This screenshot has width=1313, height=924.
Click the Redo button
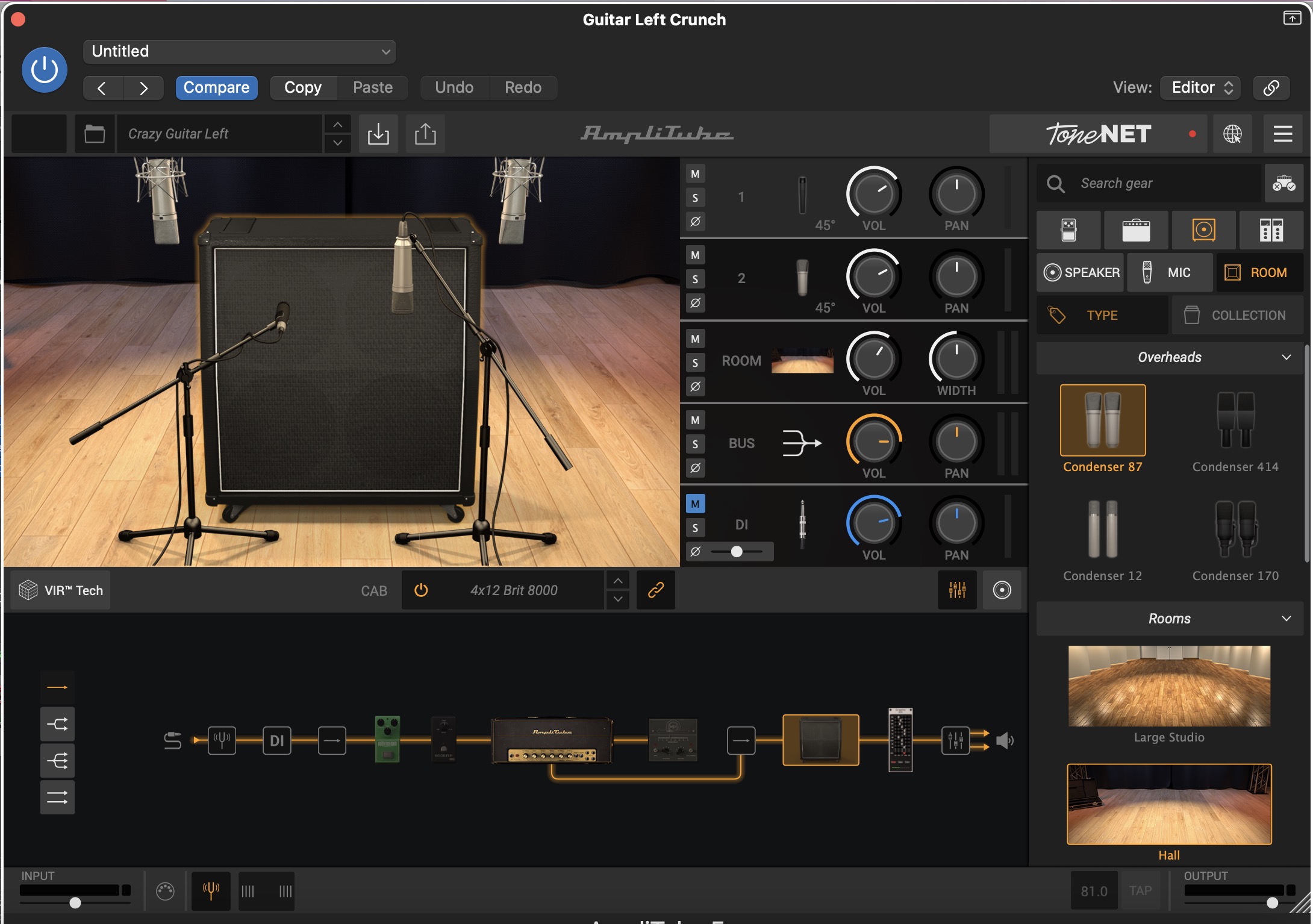pyautogui.click(x=523, y=88)
